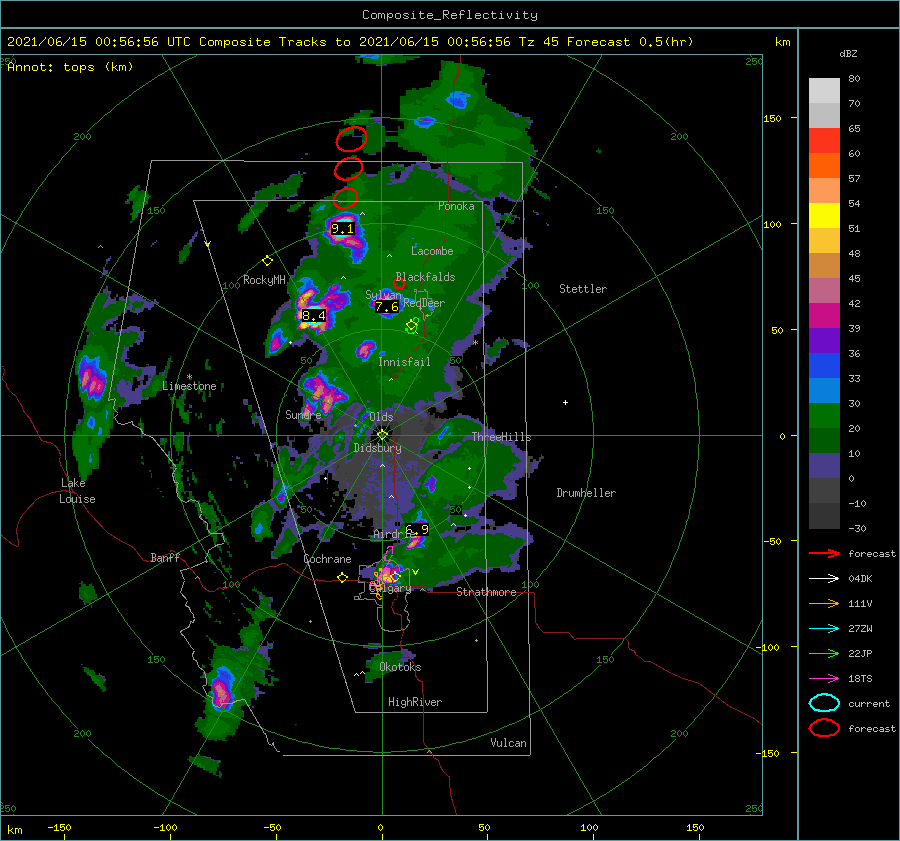Click the Drumheller town label
This screenshot has width=900, height=841.
click(x=586, y=493)
